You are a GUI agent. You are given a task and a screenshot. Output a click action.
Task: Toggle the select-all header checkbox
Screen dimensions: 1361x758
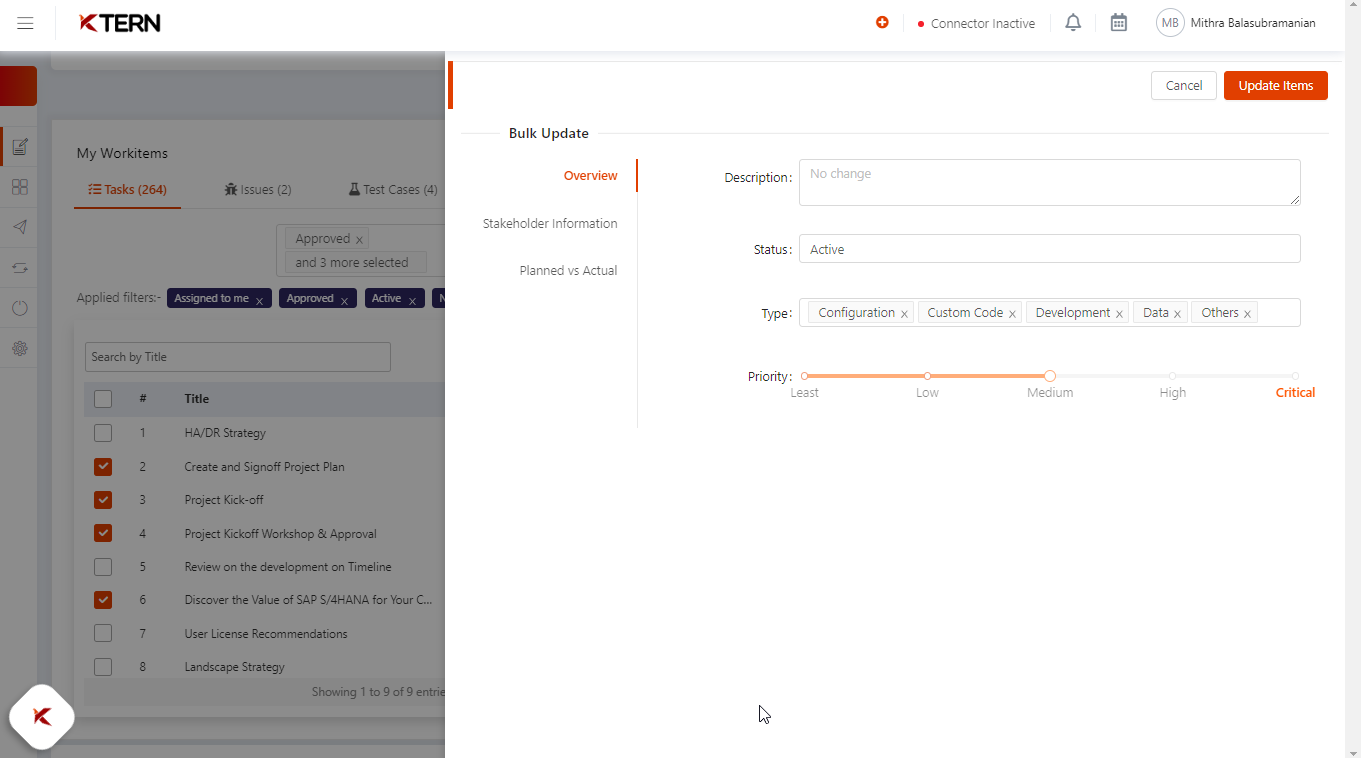pos(103,399)
